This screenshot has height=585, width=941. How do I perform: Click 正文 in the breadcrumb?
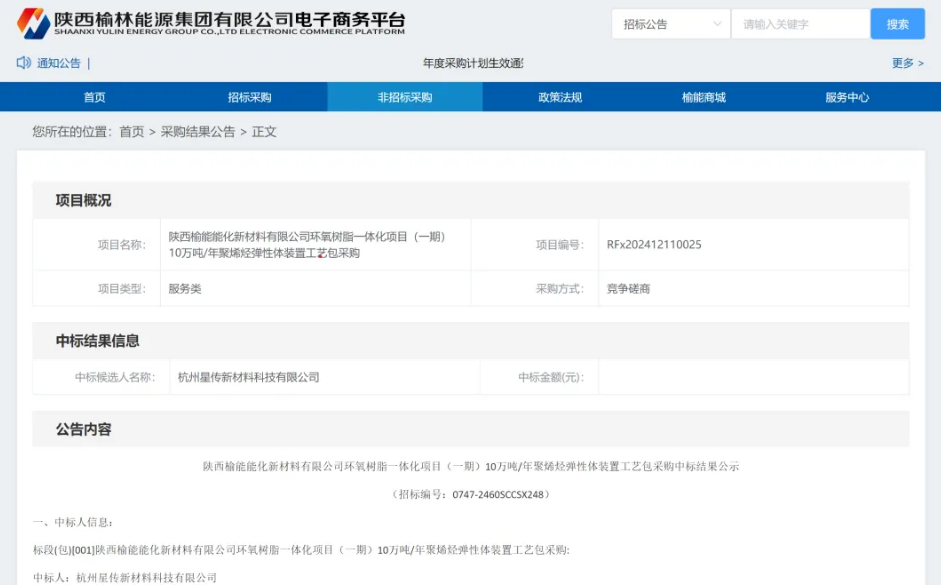point(264,132)
